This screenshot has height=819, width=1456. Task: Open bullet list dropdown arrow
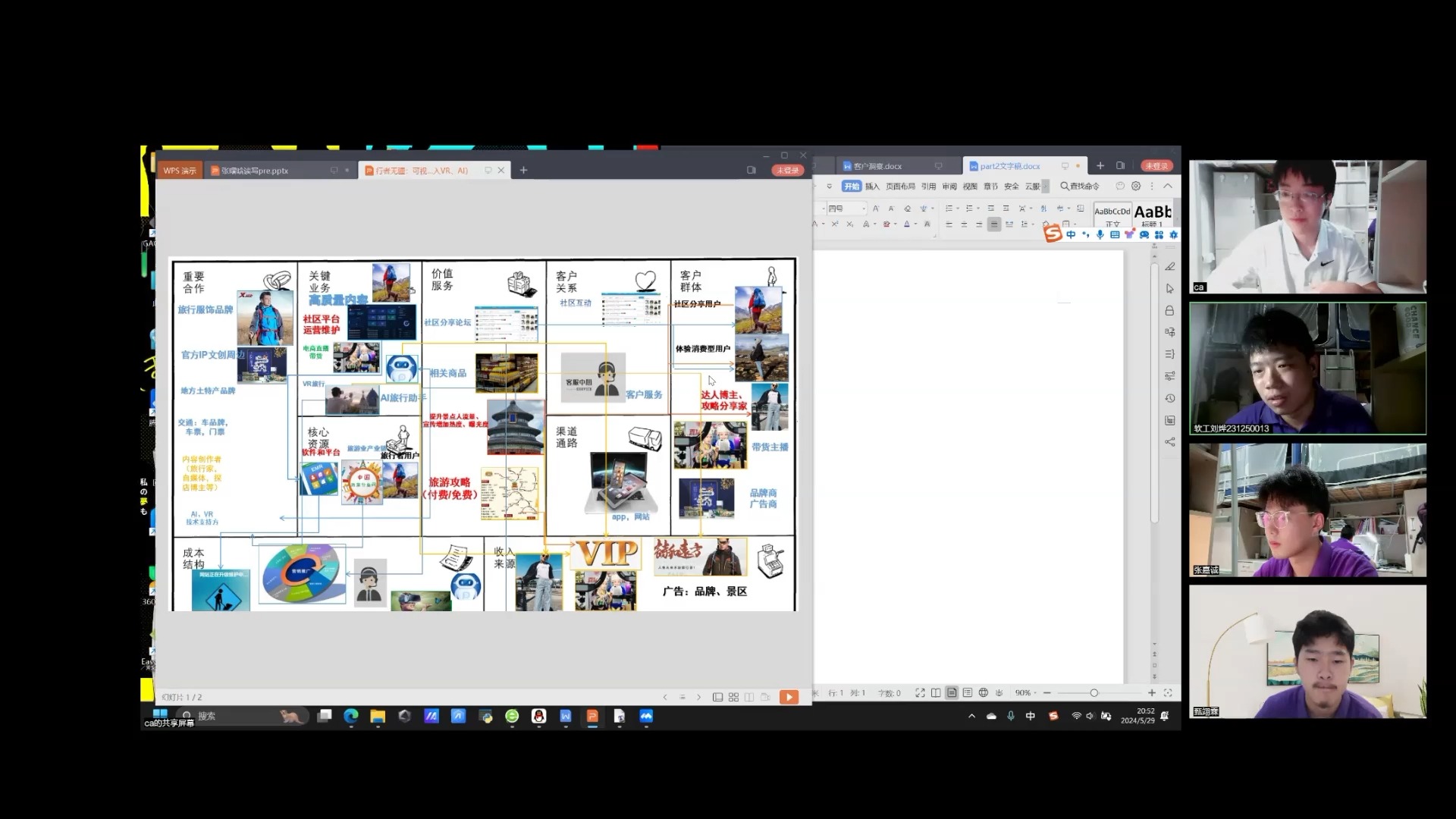click(958, 209)
